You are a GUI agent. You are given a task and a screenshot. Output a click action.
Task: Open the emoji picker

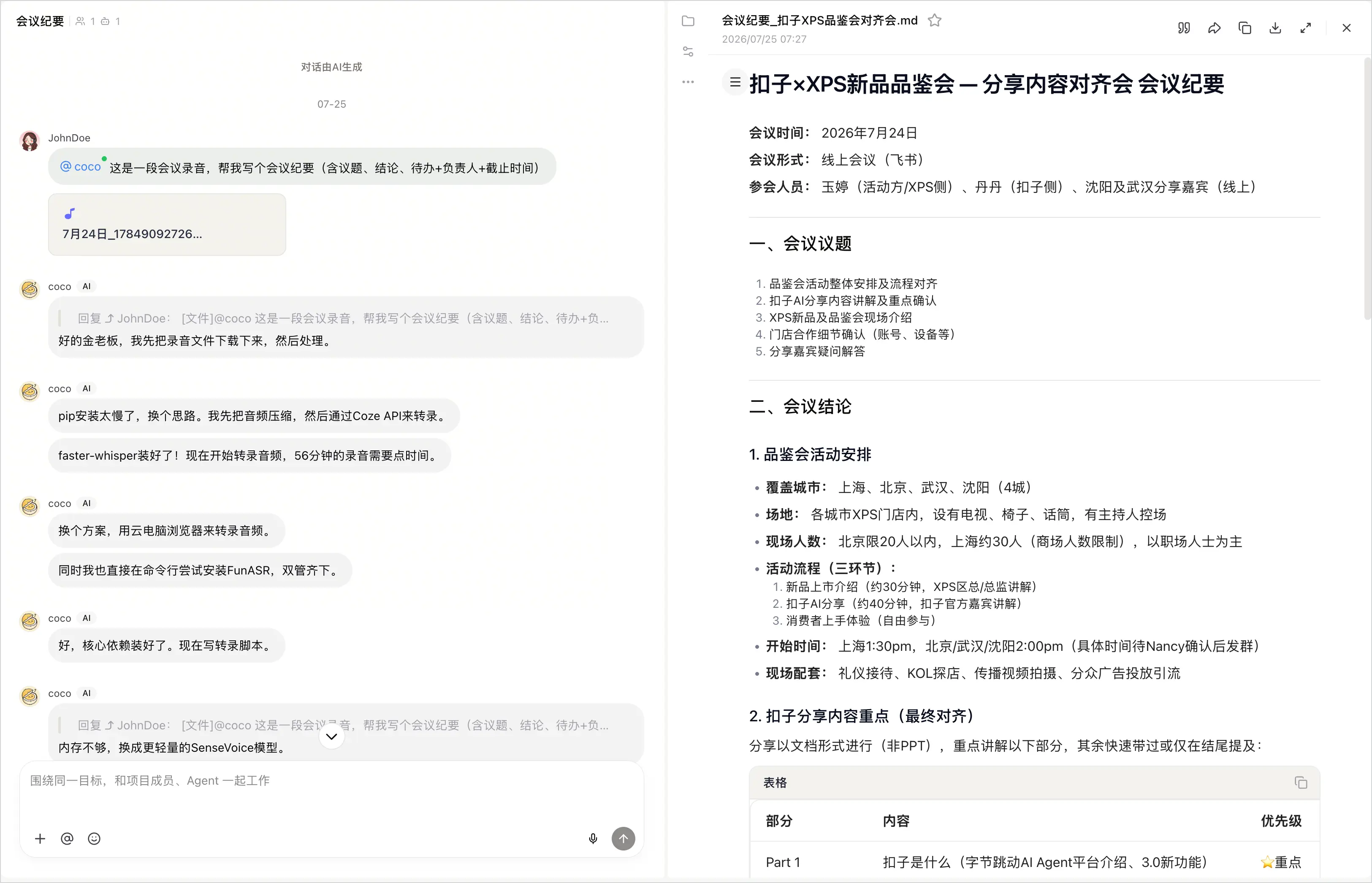[94, 839]
